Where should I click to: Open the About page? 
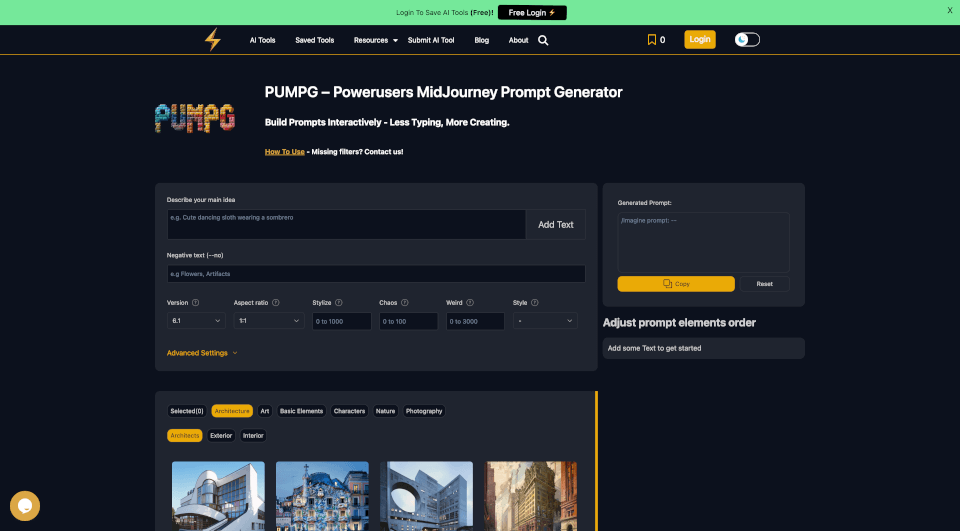519,40
